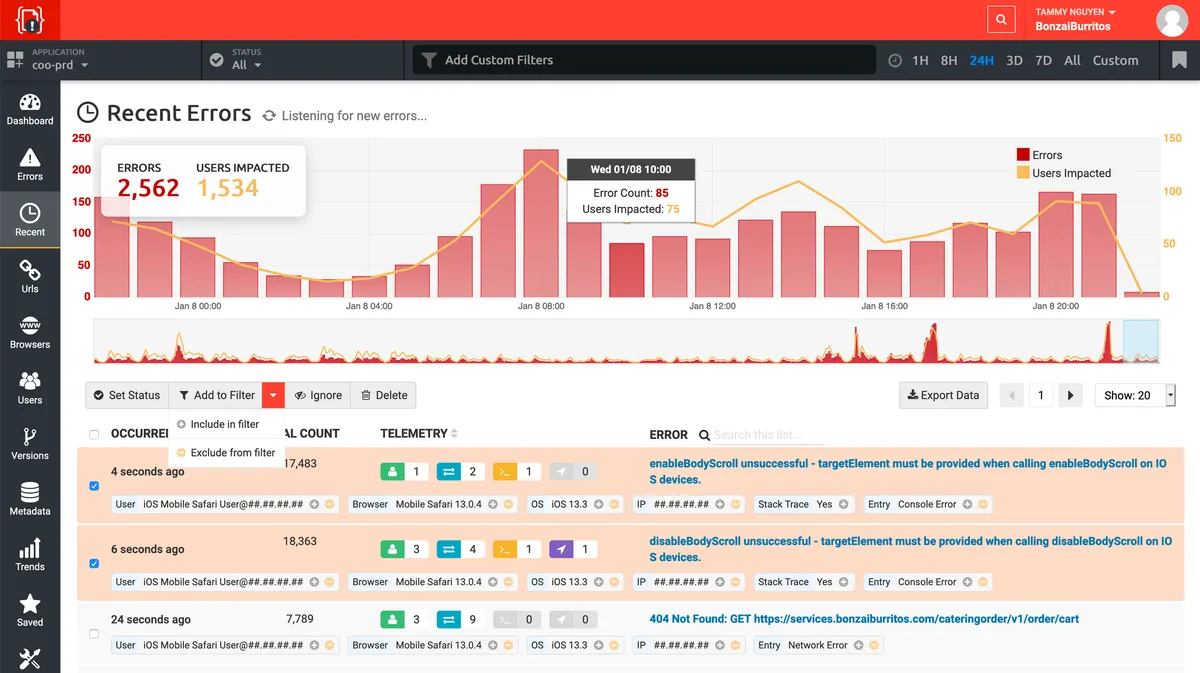Image resolution: width=1200 pixels, height=673 pixels.
Task: Click the highlighted range on the overview timeline
Action: click(x=1140, y=341)
